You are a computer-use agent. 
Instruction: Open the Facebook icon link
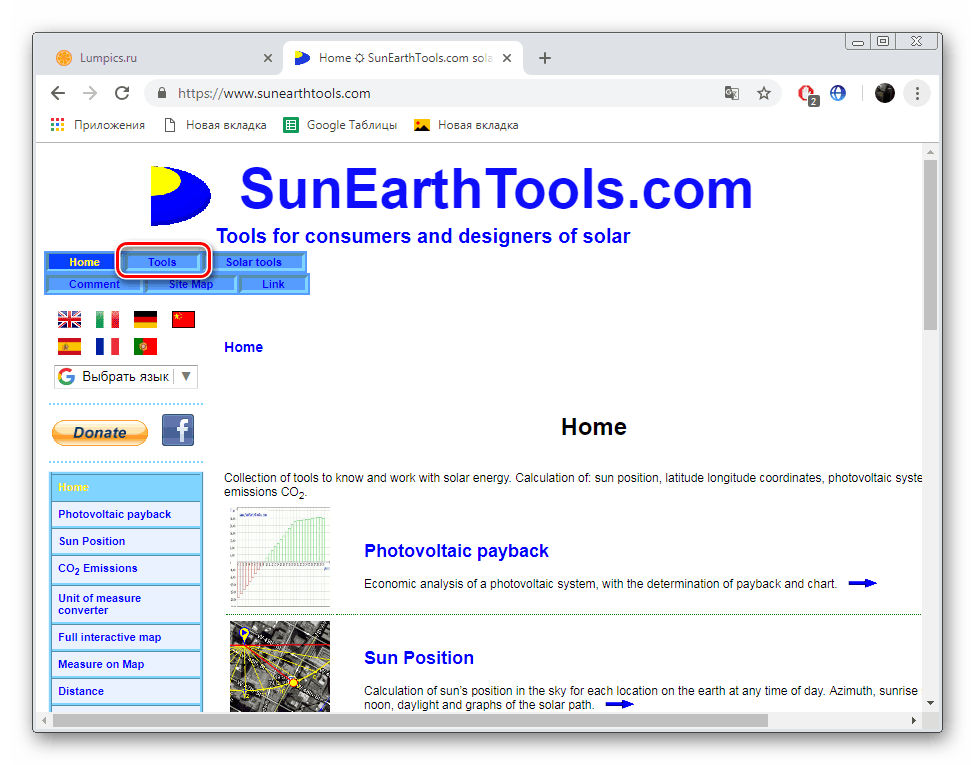[178, 430]
